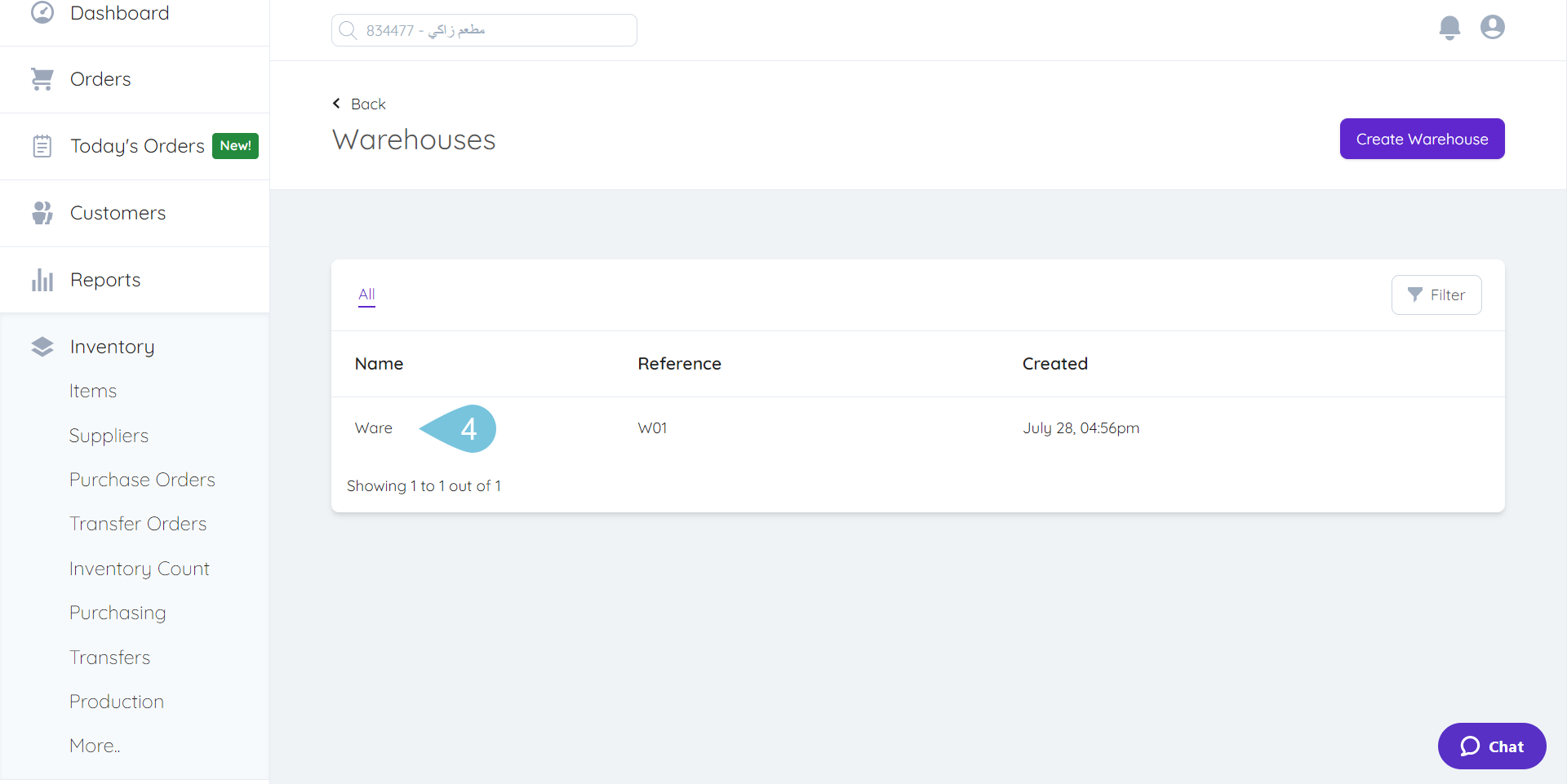Viewport: 1567px width, 784px height.
Task: Open the Filter options
Action: click(x=1436, y=295)
